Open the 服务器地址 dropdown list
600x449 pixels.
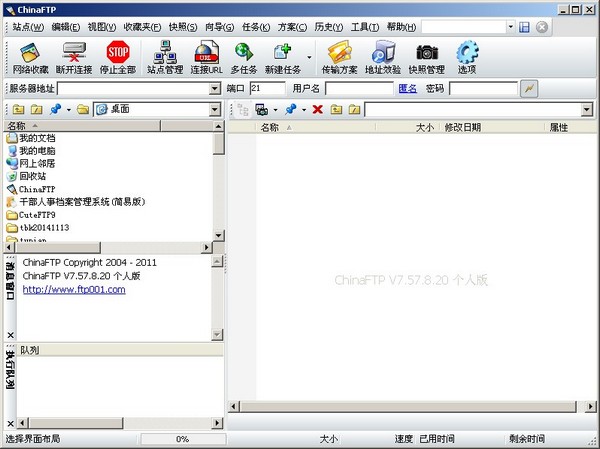pyautogui.click(x=215, y=89)
